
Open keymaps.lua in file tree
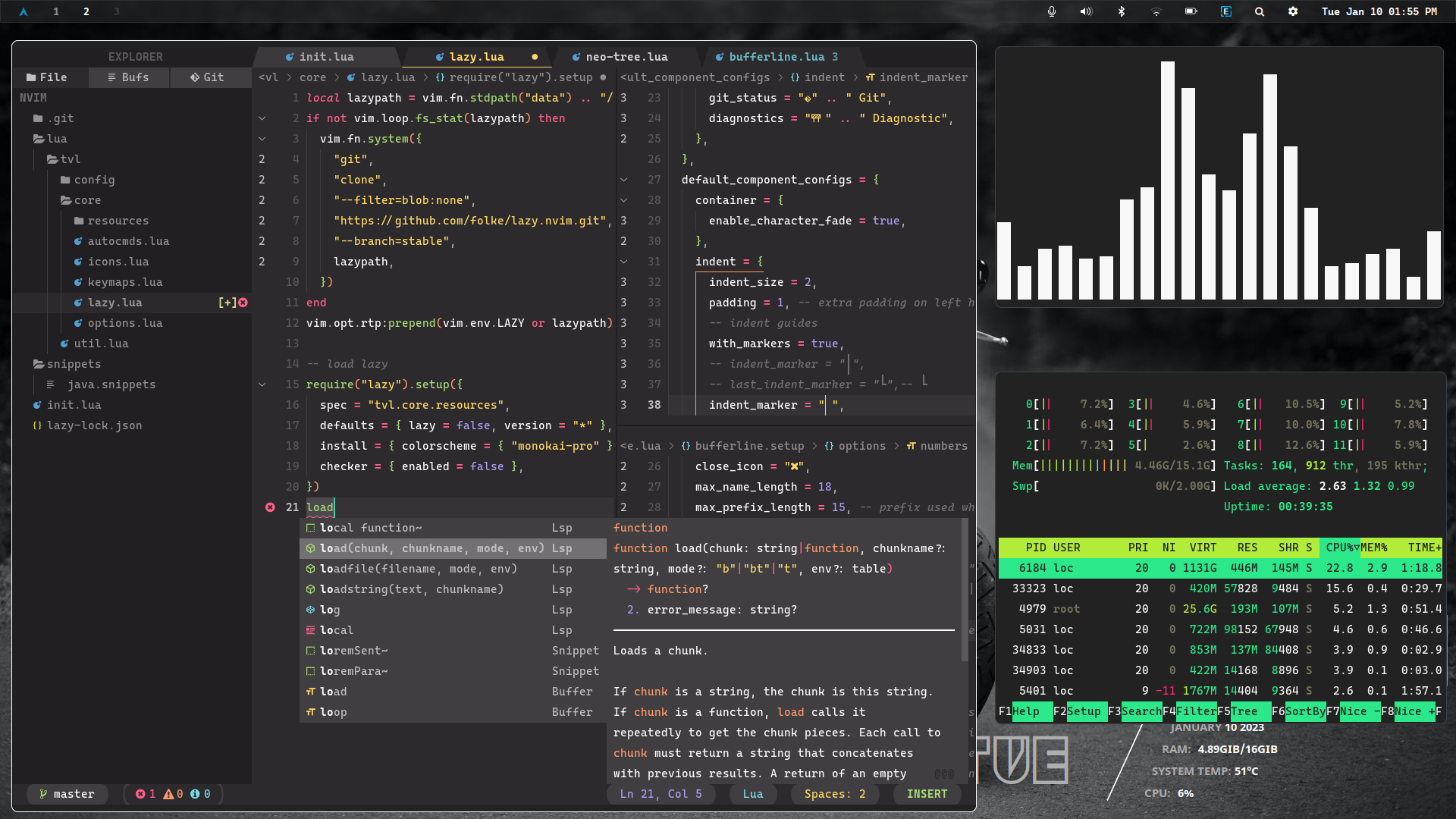118,282
